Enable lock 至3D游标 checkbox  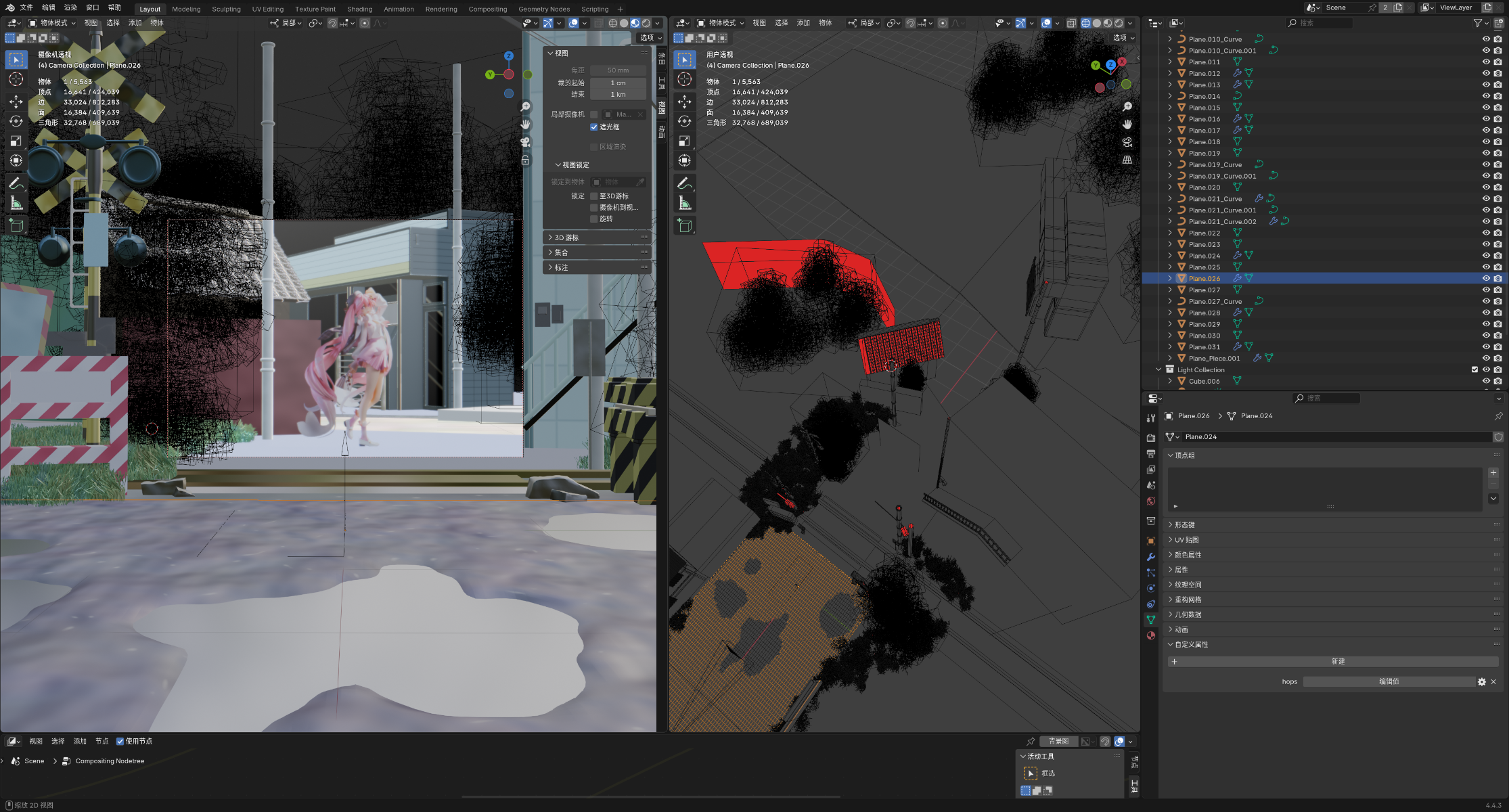pos(594,196)
